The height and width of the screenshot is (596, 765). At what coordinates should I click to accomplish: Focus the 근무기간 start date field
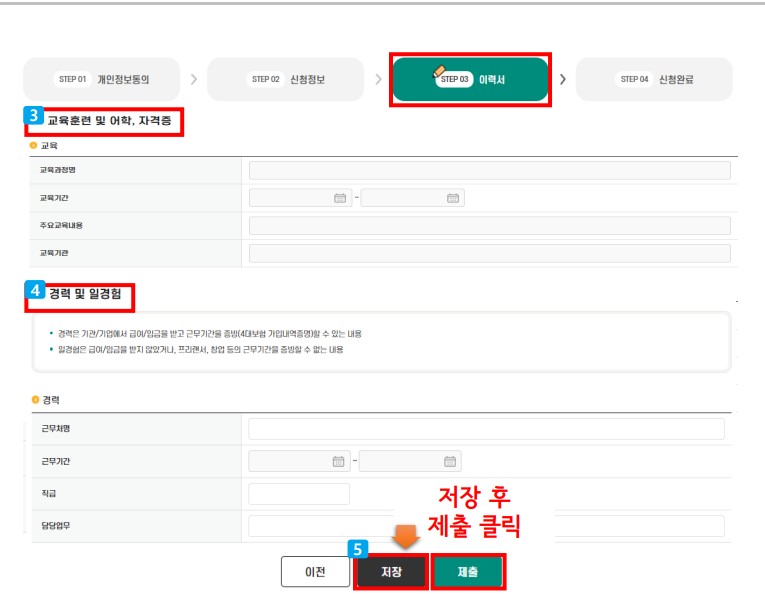(299, 461)
